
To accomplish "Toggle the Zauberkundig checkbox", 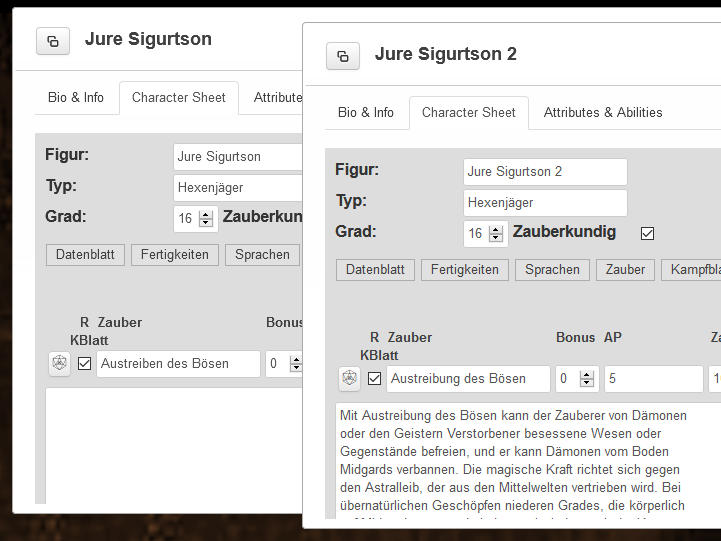I will tap(647, 233).
